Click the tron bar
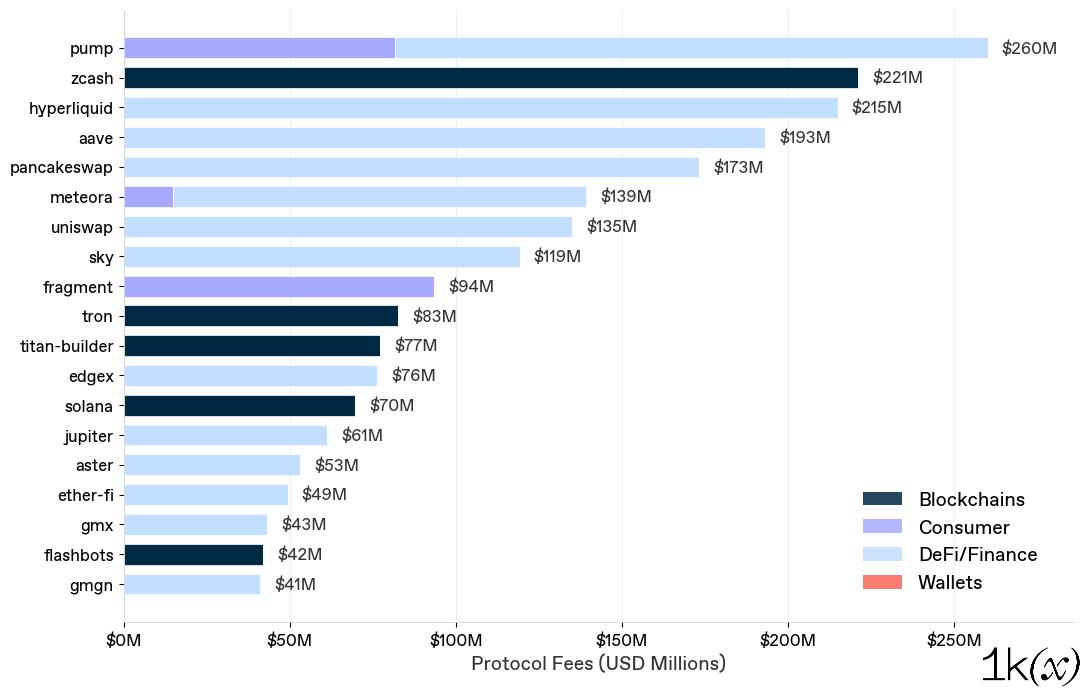1091x698 pixels. pos(261,317)
